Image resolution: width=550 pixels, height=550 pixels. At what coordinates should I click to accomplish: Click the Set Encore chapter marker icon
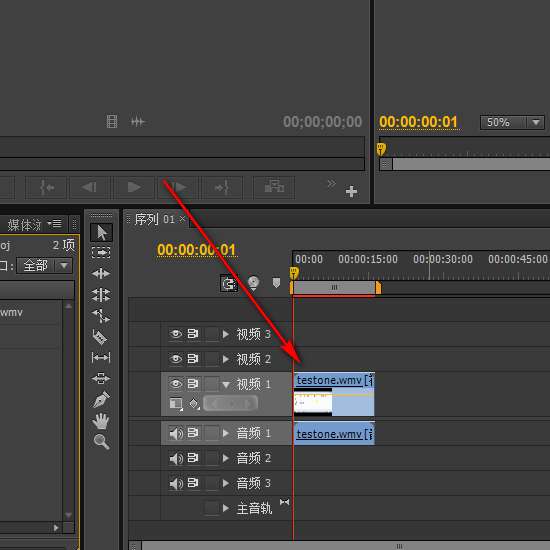(253, 283)
